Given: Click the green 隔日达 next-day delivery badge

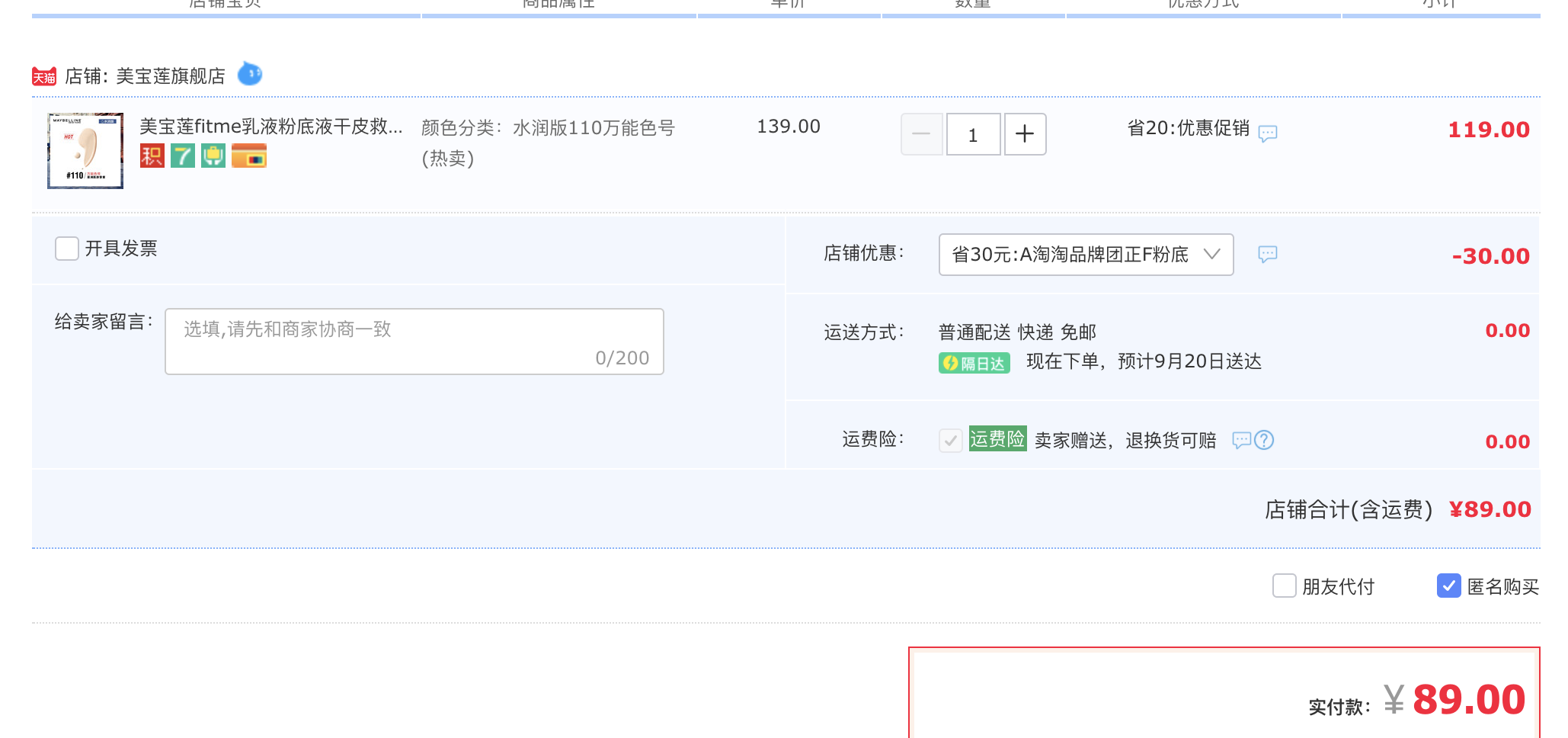Looking at the screenshot, I should [974, 363].
